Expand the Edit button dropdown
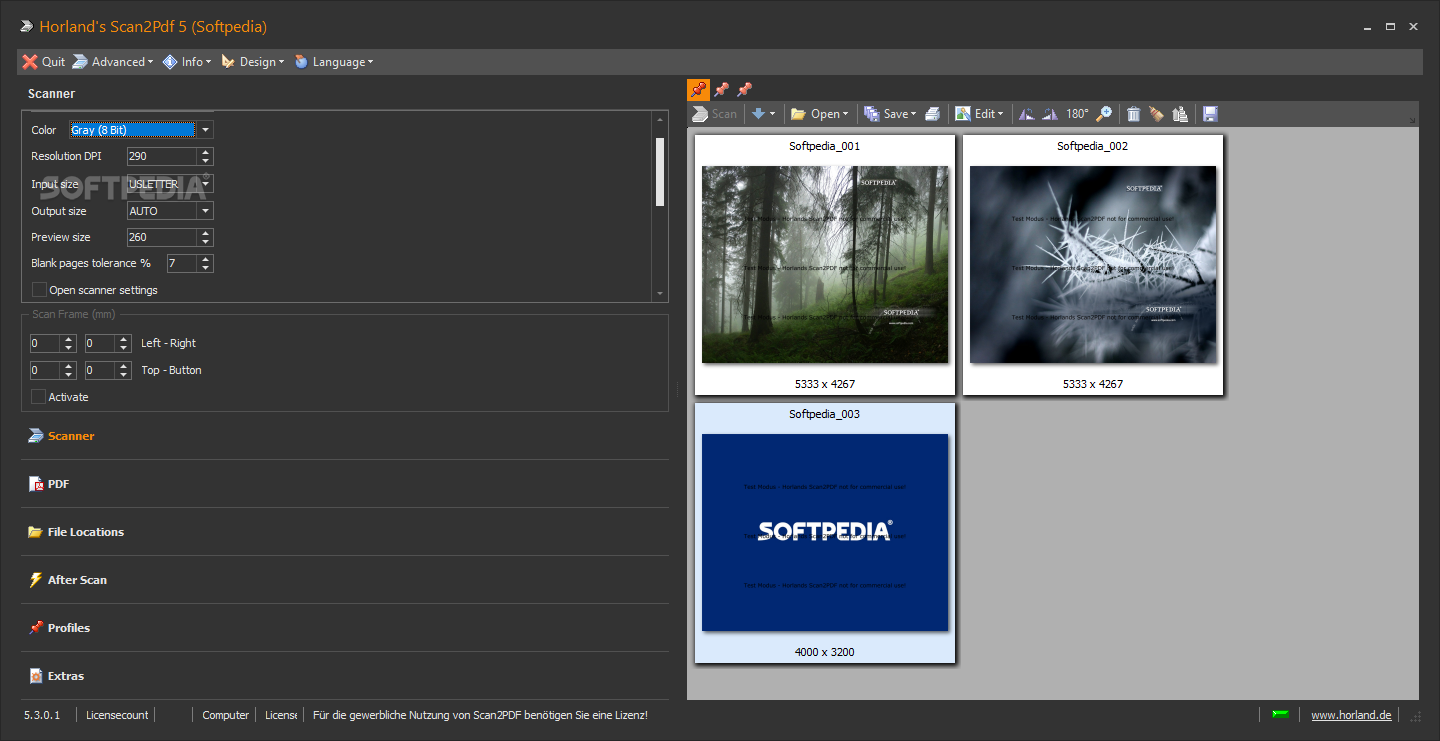The image size is (1440, 741). coord(1001,114)
